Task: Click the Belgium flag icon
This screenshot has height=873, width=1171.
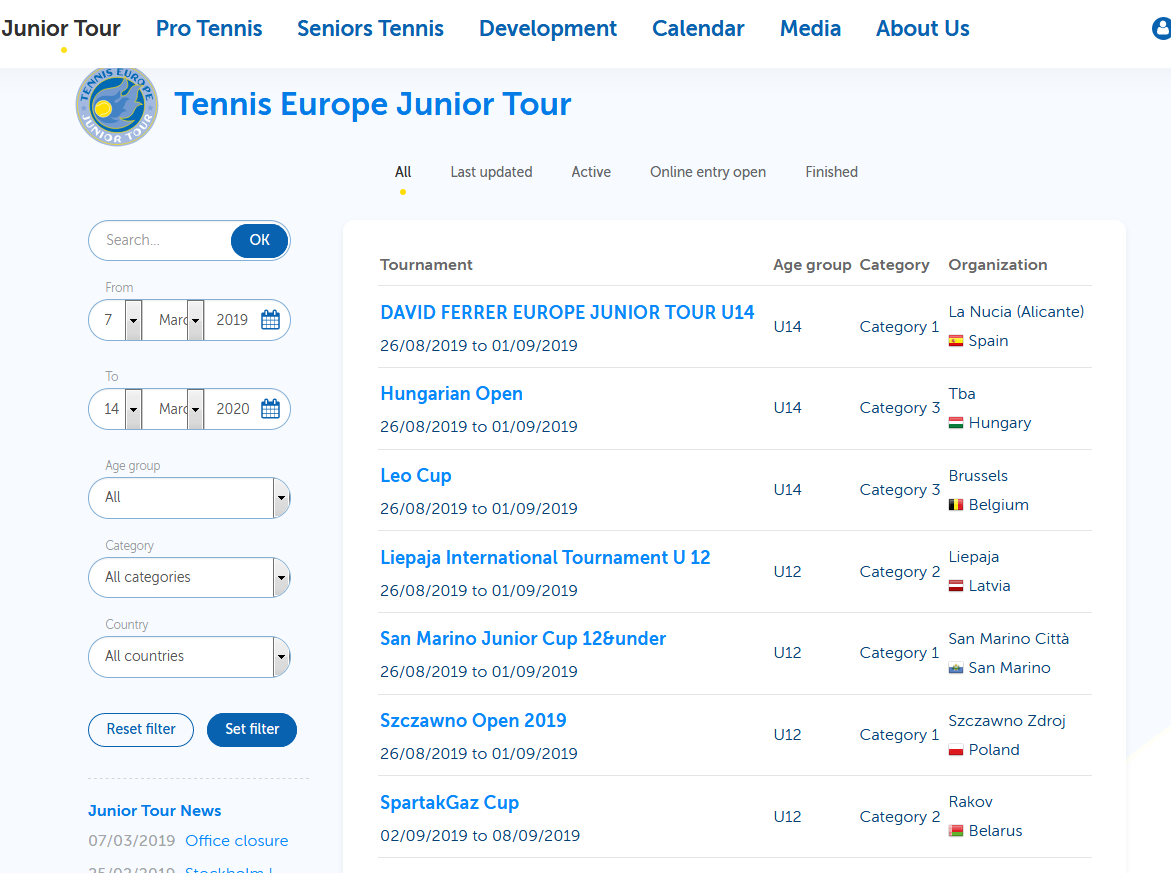Action: [956, 505]
